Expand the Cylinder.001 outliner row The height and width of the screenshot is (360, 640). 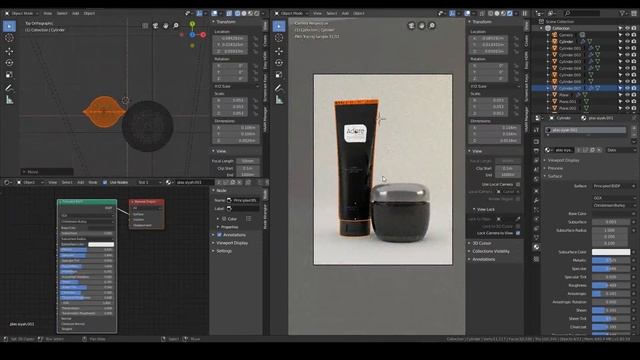pos(548,48)
